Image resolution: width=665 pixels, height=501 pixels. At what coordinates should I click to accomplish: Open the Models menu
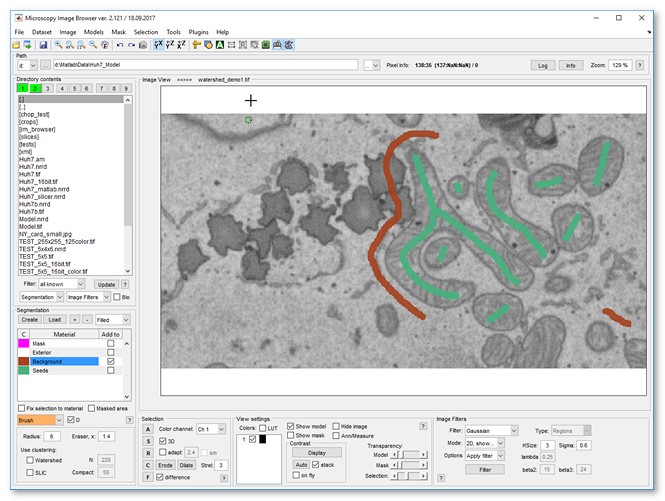[x=93, y=32]
